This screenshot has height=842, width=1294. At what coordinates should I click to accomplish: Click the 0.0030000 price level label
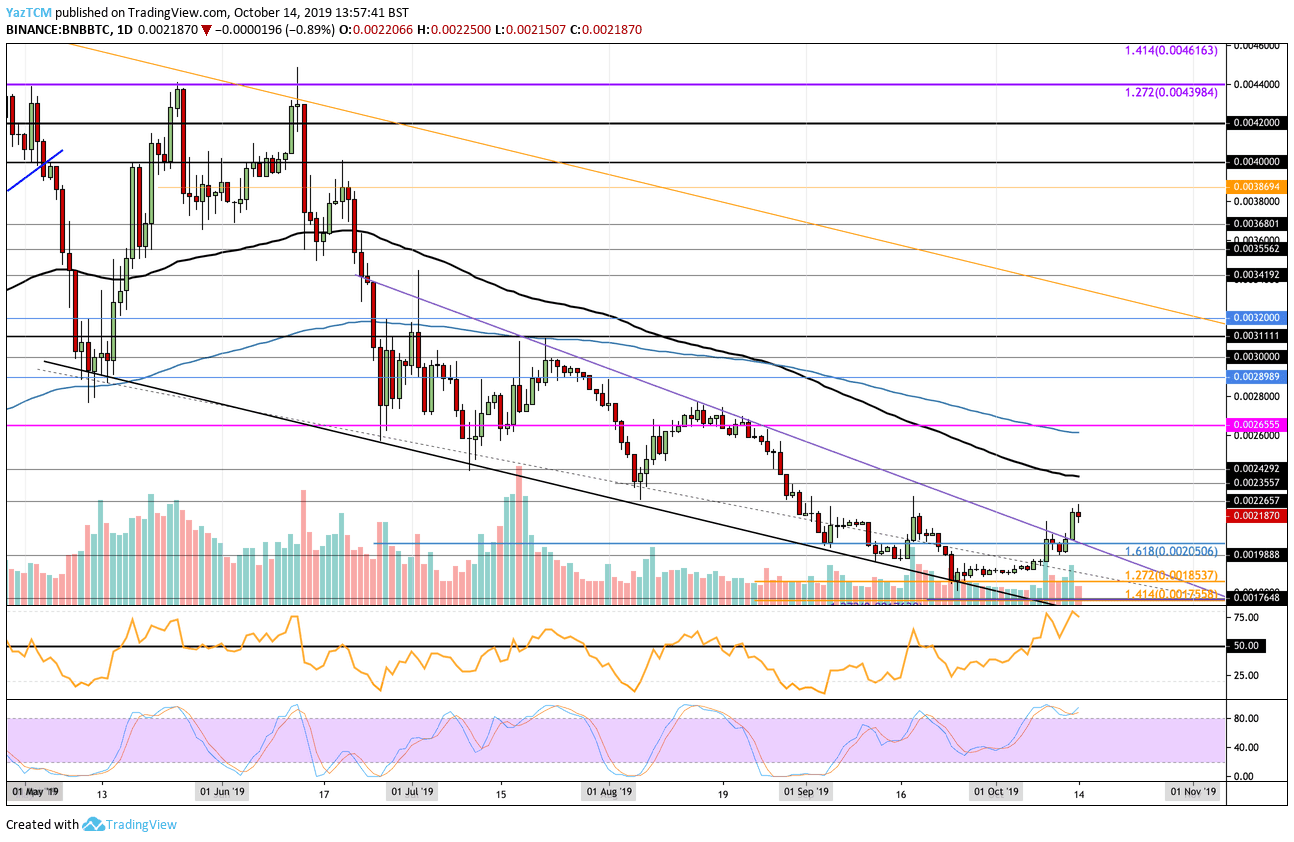coord(1257,356)
